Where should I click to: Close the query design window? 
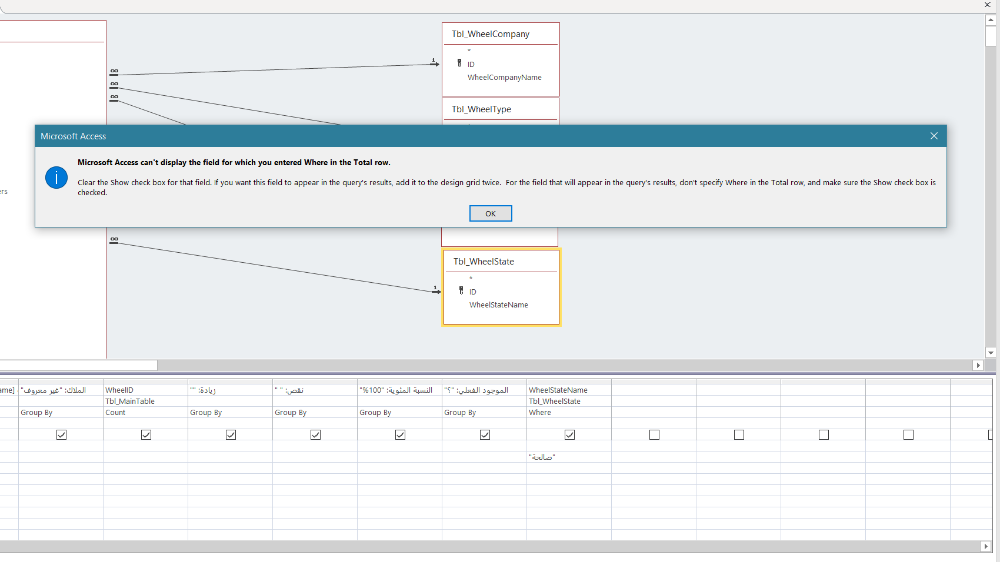(x=987, y=5)
